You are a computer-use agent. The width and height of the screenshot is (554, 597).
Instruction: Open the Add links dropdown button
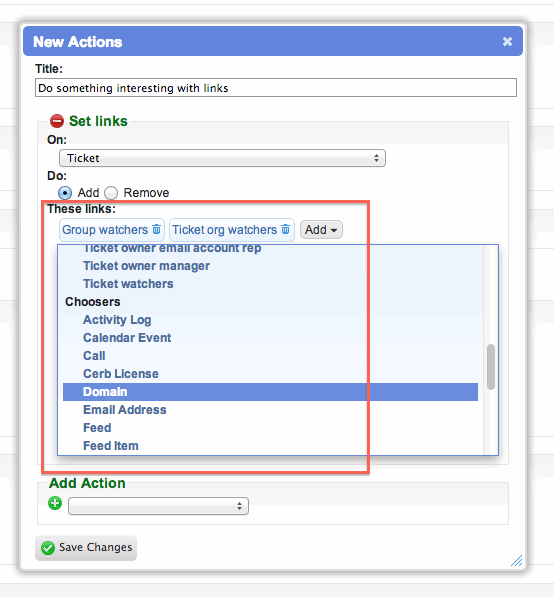tap(321, 230)
